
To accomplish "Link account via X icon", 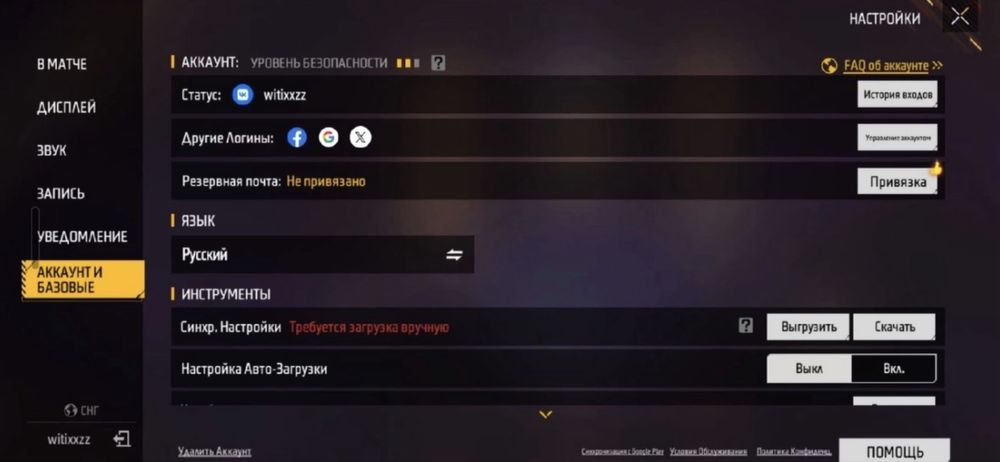I will pyautogui.click(x=360, y=137).
